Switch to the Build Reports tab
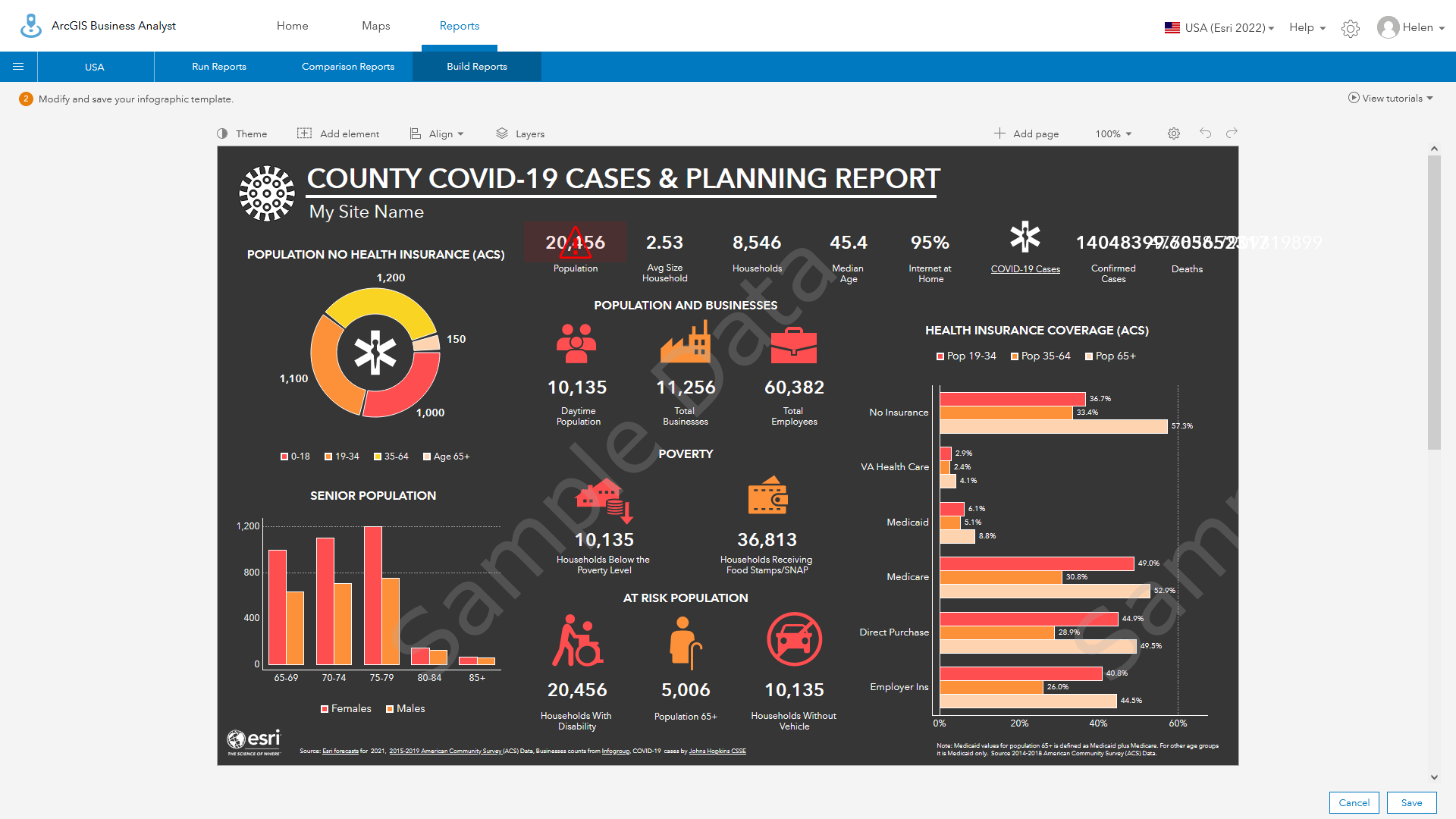The height and width of the screenshot is (819, 1456). pos(477,67)
